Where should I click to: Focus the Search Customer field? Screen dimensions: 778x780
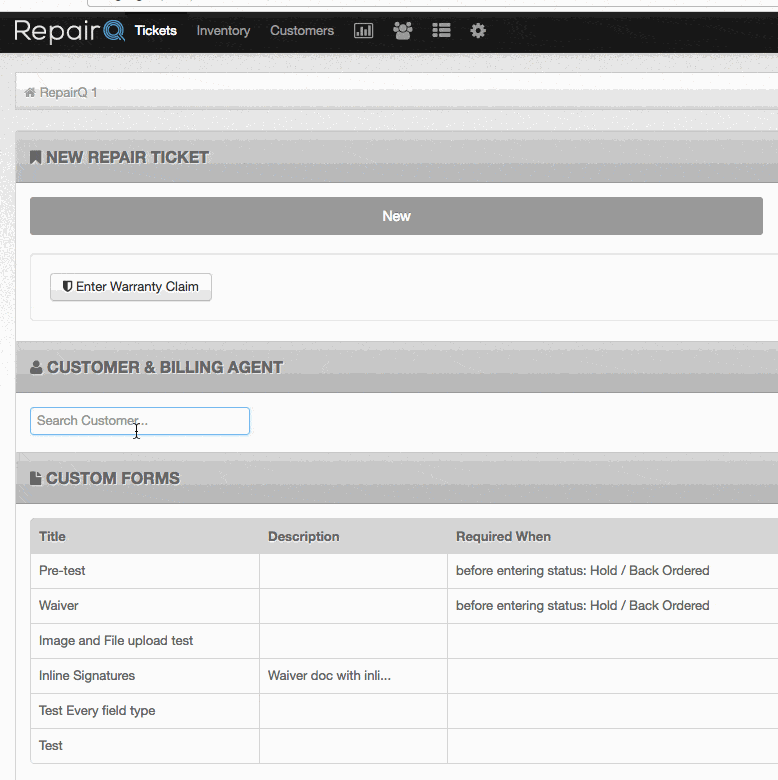140,421
